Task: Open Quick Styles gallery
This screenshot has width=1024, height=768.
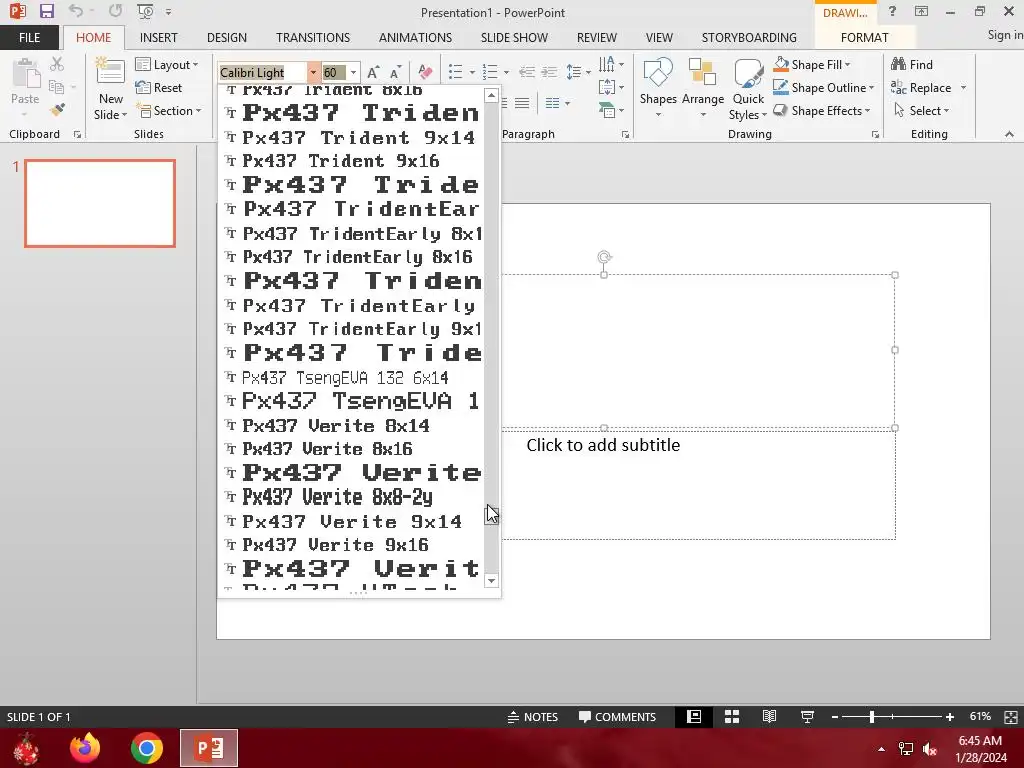Action: point(748,89)
